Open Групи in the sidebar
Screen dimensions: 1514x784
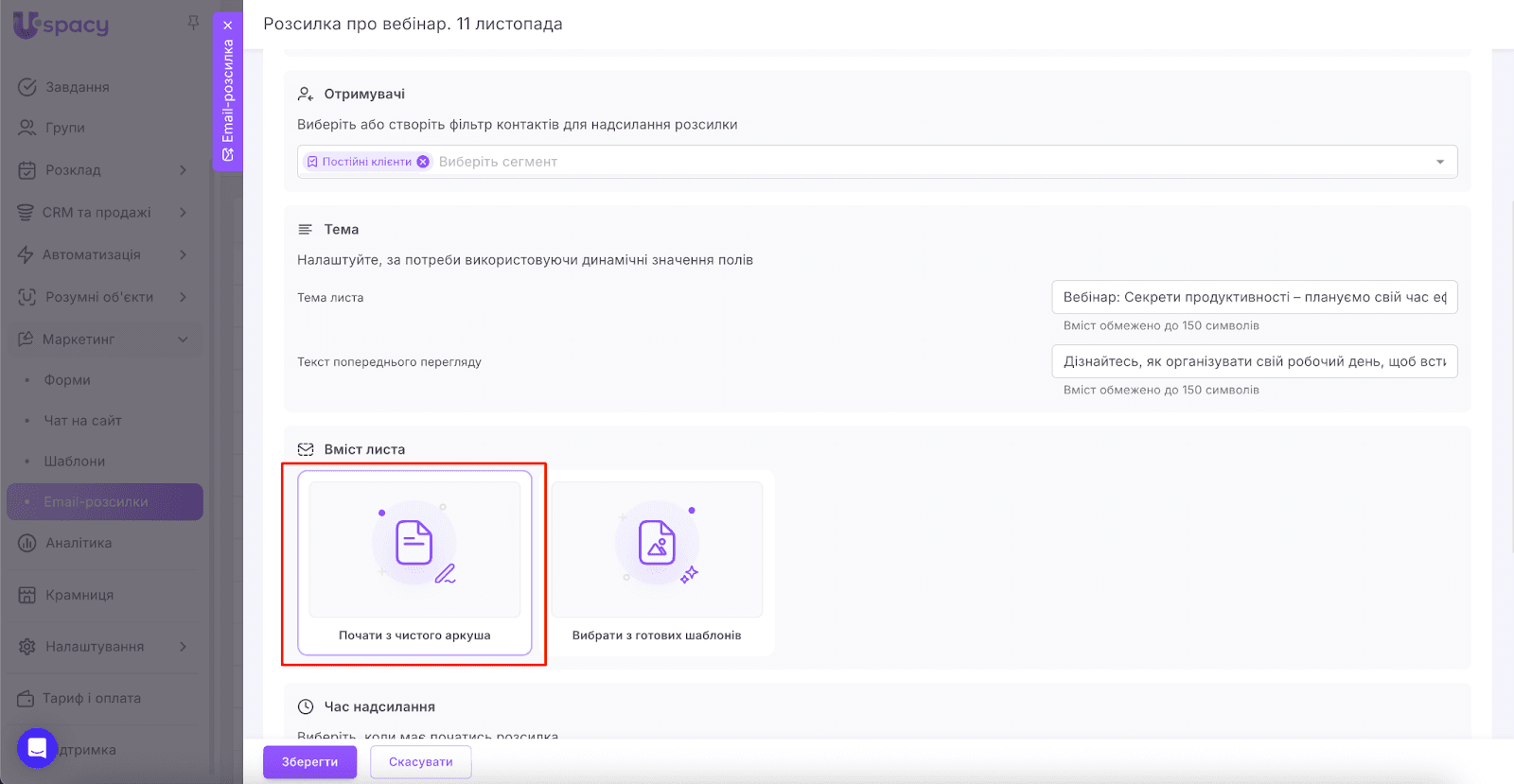coord(65,128)
